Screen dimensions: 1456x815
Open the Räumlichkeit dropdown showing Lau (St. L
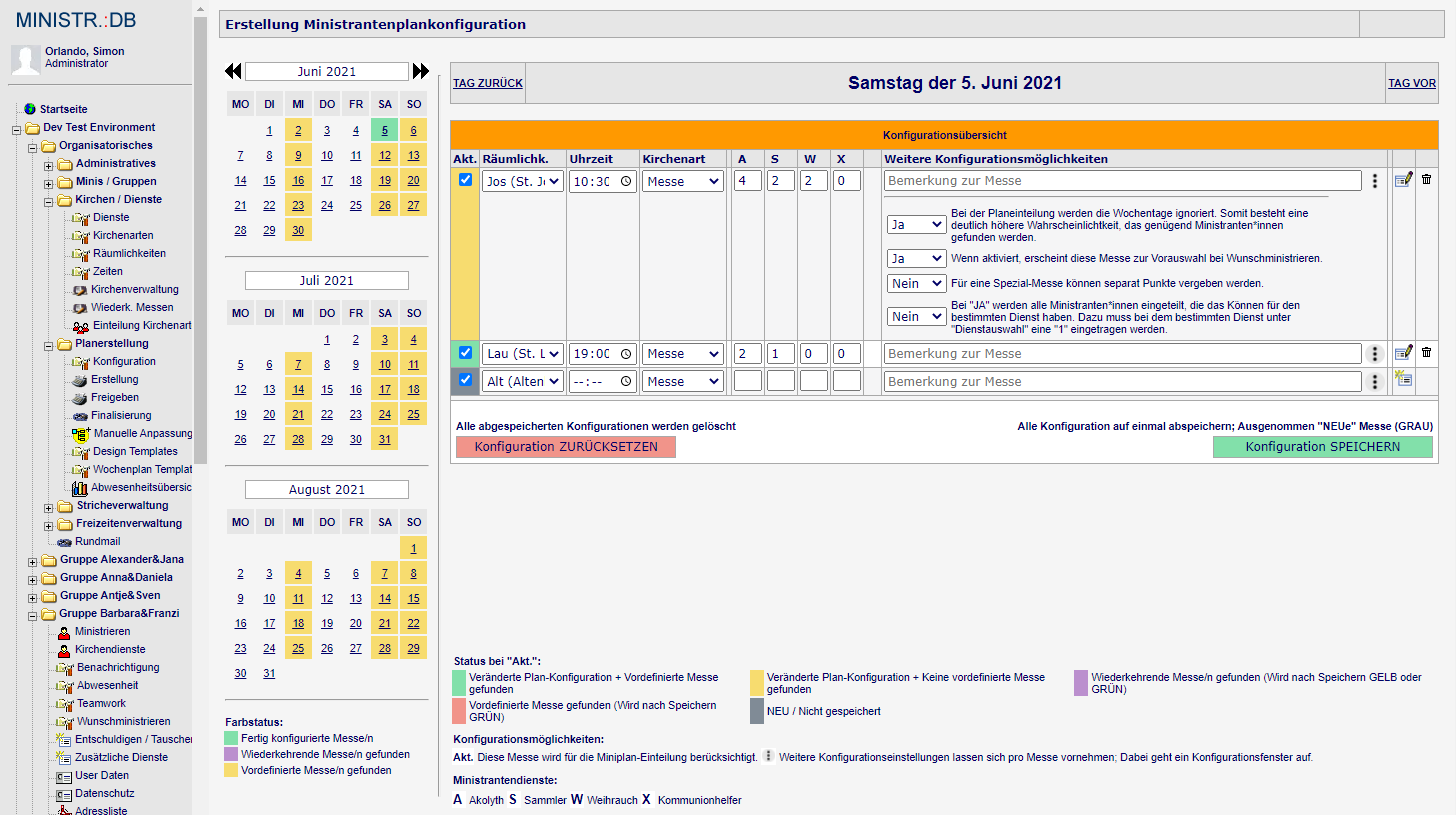tap(523, 354)
